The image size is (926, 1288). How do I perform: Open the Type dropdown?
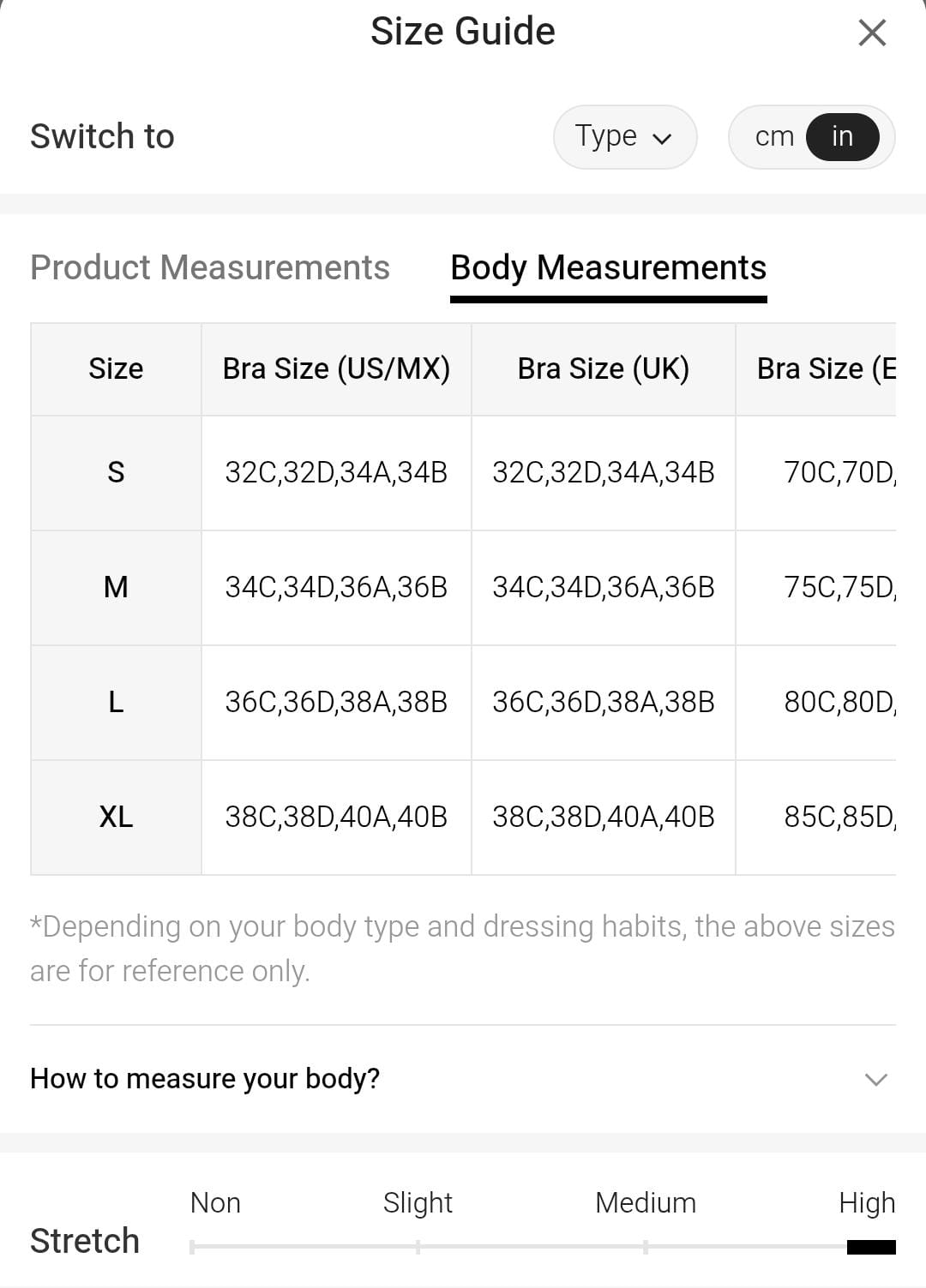pos(624,137)
